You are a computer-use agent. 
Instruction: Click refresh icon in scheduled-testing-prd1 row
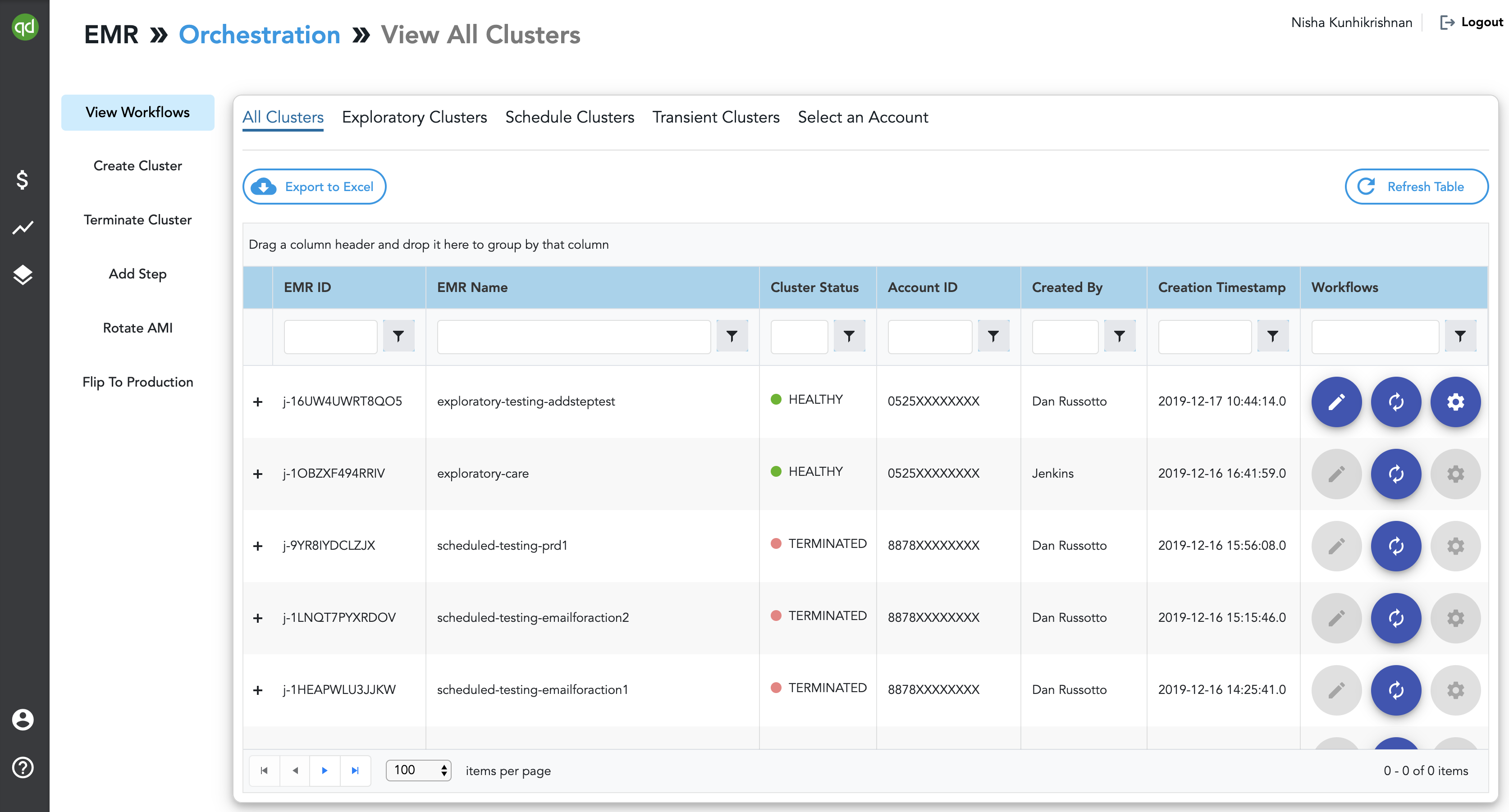[1396, 545]
